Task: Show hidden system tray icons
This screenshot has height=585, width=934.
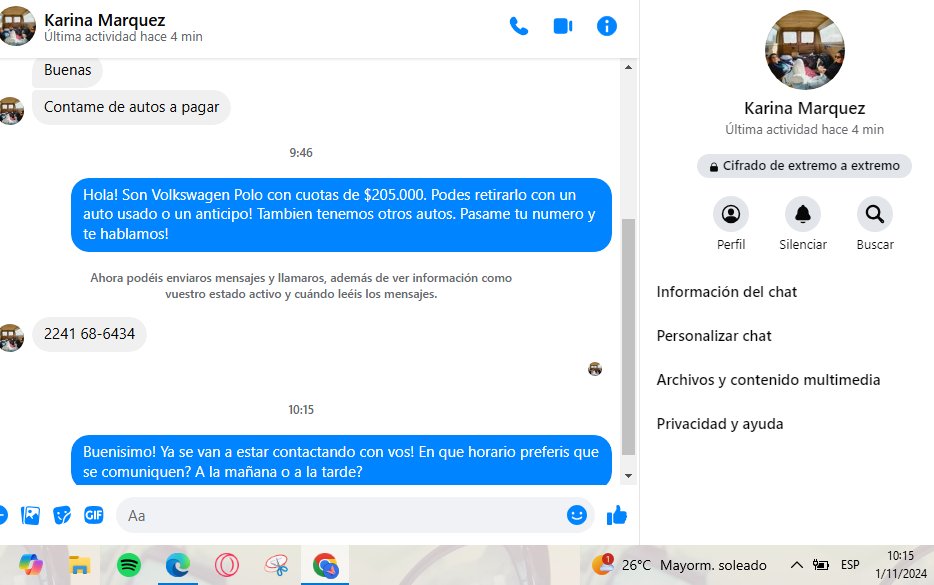Action: (796, 565)
